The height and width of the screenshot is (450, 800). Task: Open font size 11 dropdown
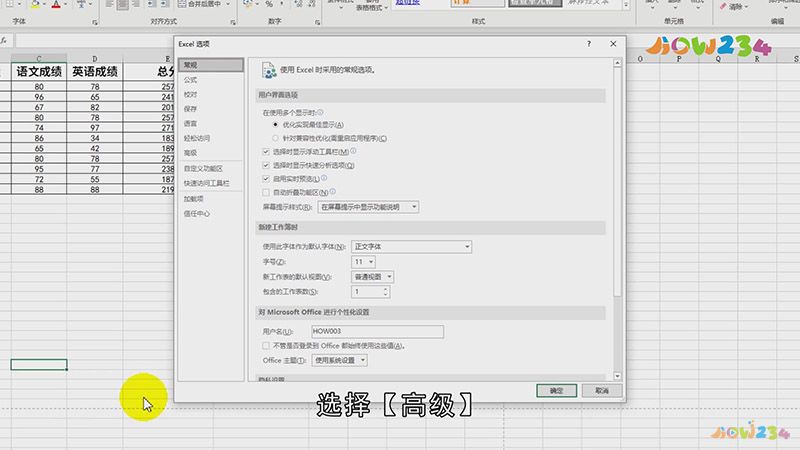pos(363,262)
